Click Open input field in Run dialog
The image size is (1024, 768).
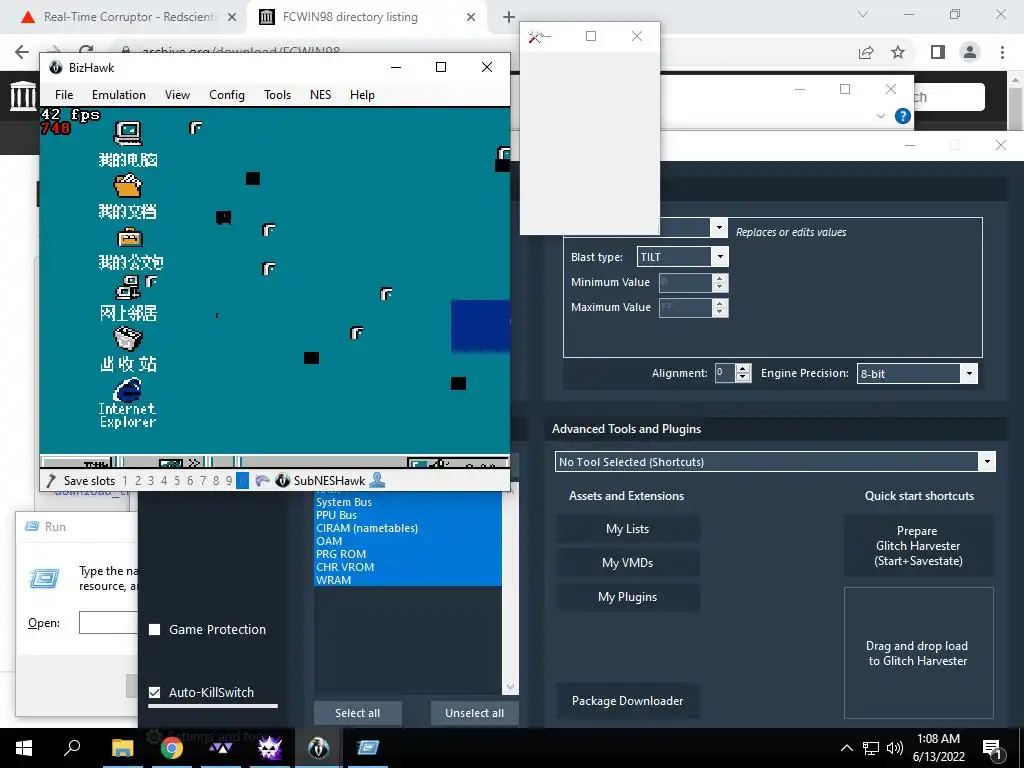pyautogui.click(x=108, y=622)
